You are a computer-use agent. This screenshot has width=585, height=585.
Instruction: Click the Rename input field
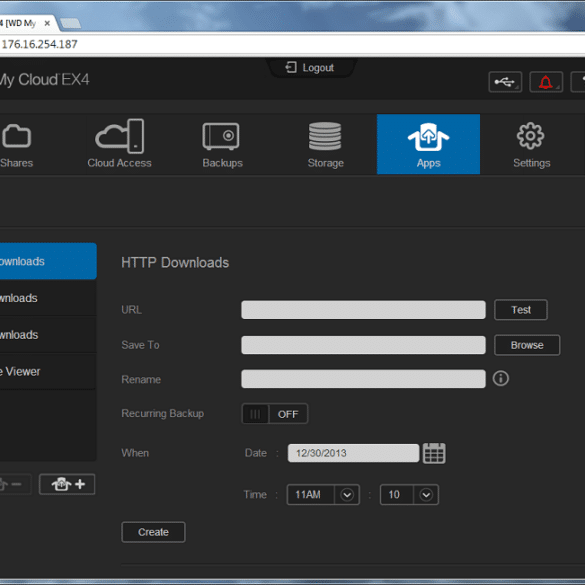pyautogui.click(x=363, y=379)
